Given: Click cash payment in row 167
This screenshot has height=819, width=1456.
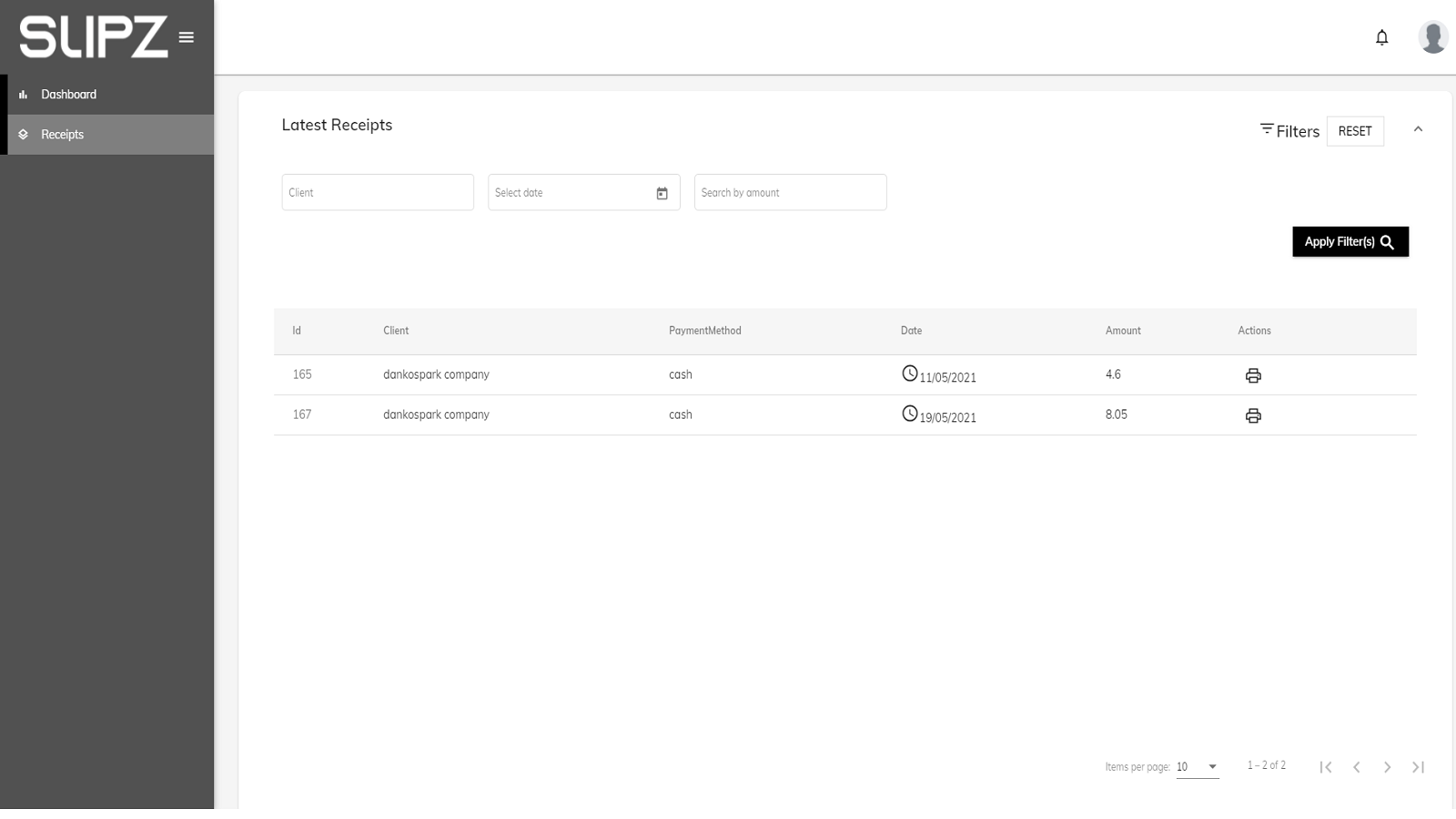Looking at the screenshot, I should click(681, 414).
